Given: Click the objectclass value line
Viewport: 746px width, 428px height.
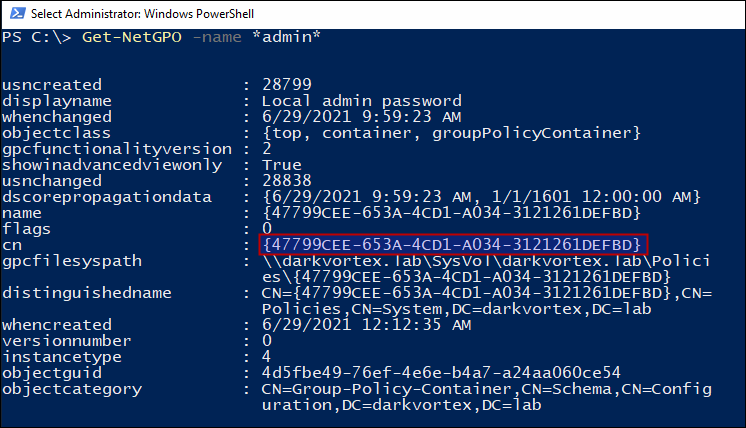Looking at the screenshot, I should pyautogui.click(x=452, y=133).
